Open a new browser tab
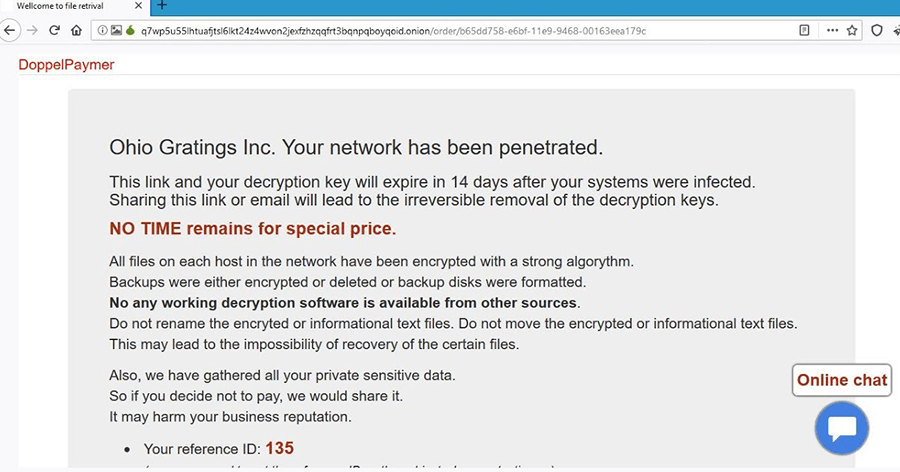This screenshot has height=472, width=900. [162, 6]
